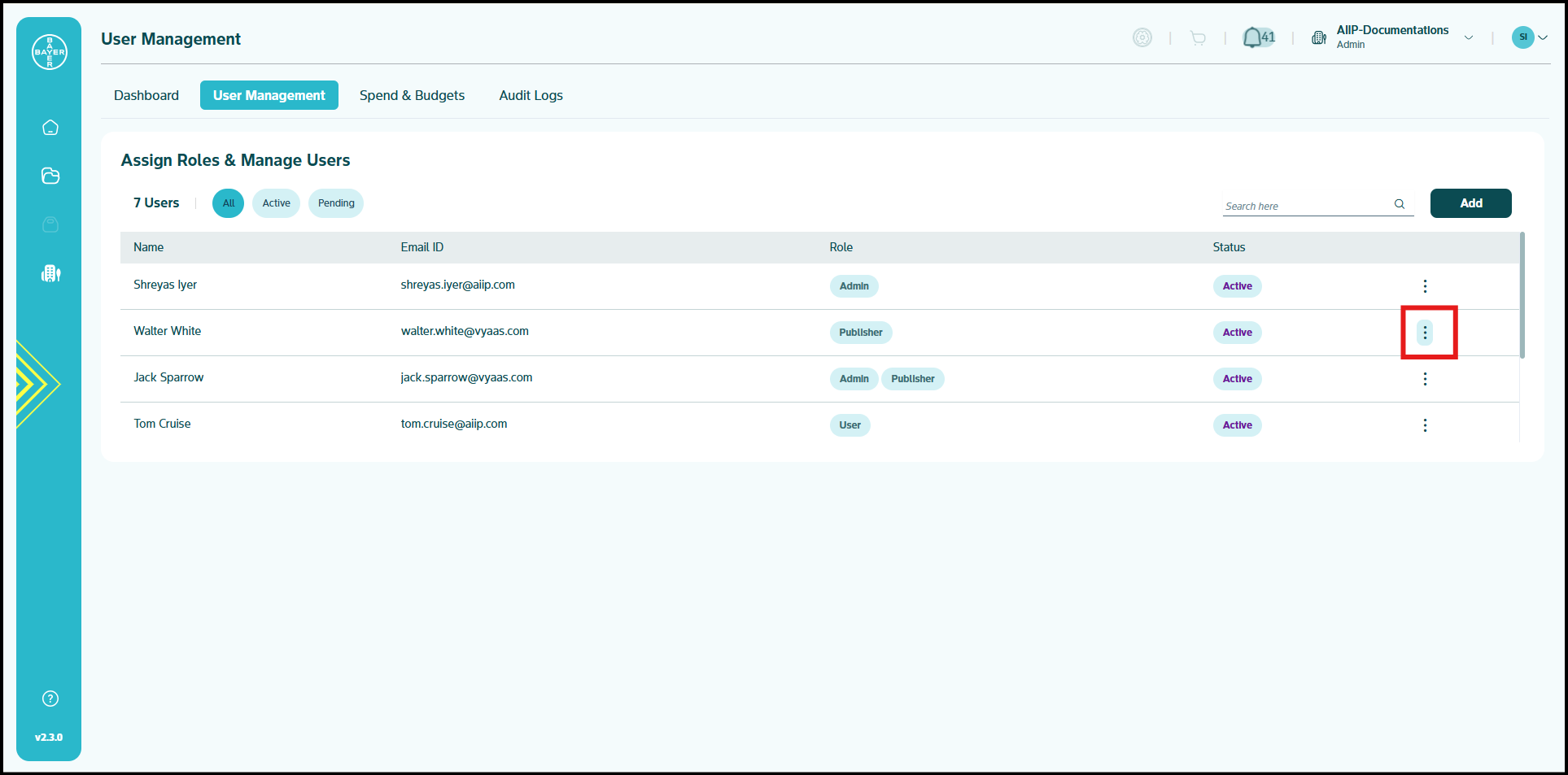1568x775 pixels.
Task: Click the search magnifier icon
Action: click(1400, 204)
